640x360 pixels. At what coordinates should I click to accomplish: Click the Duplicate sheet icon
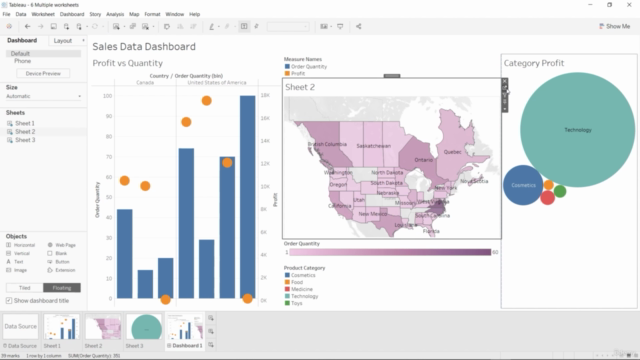pos(133,27)
